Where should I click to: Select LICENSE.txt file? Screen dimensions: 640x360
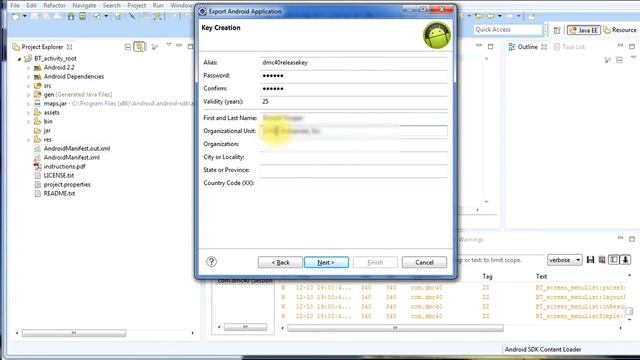click(59, 176)
